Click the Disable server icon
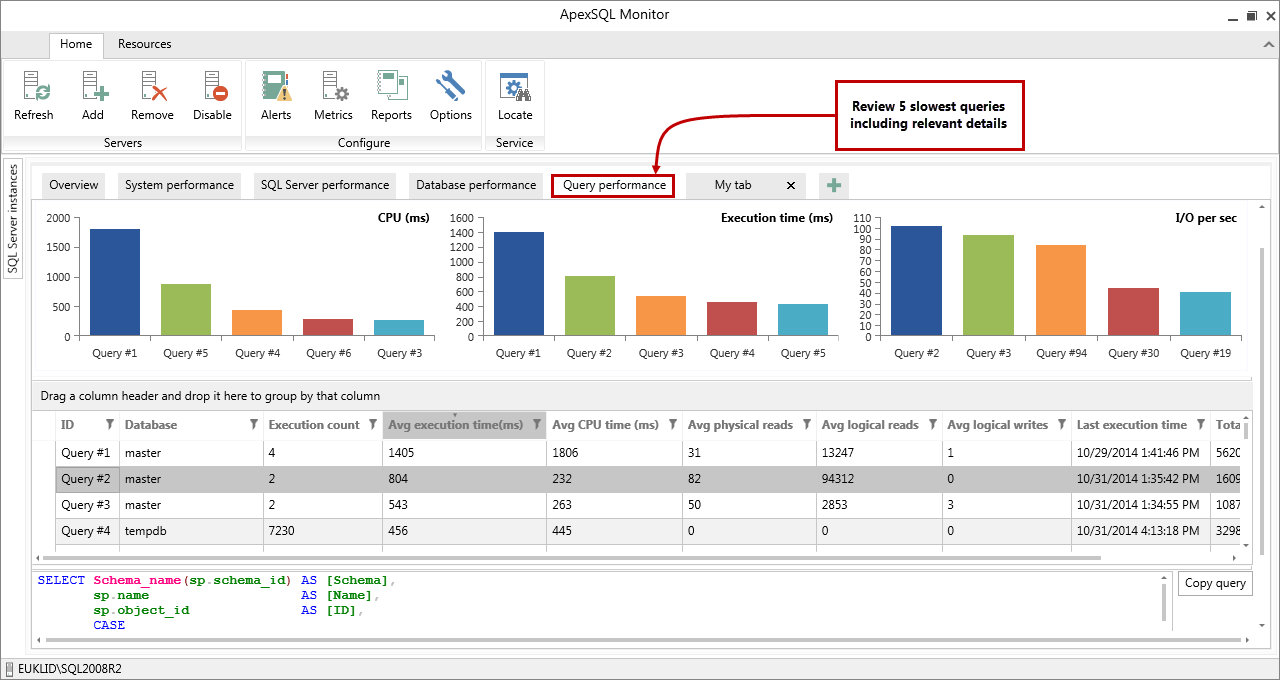This screenshot has width=1280, height=680. point(213,87)
